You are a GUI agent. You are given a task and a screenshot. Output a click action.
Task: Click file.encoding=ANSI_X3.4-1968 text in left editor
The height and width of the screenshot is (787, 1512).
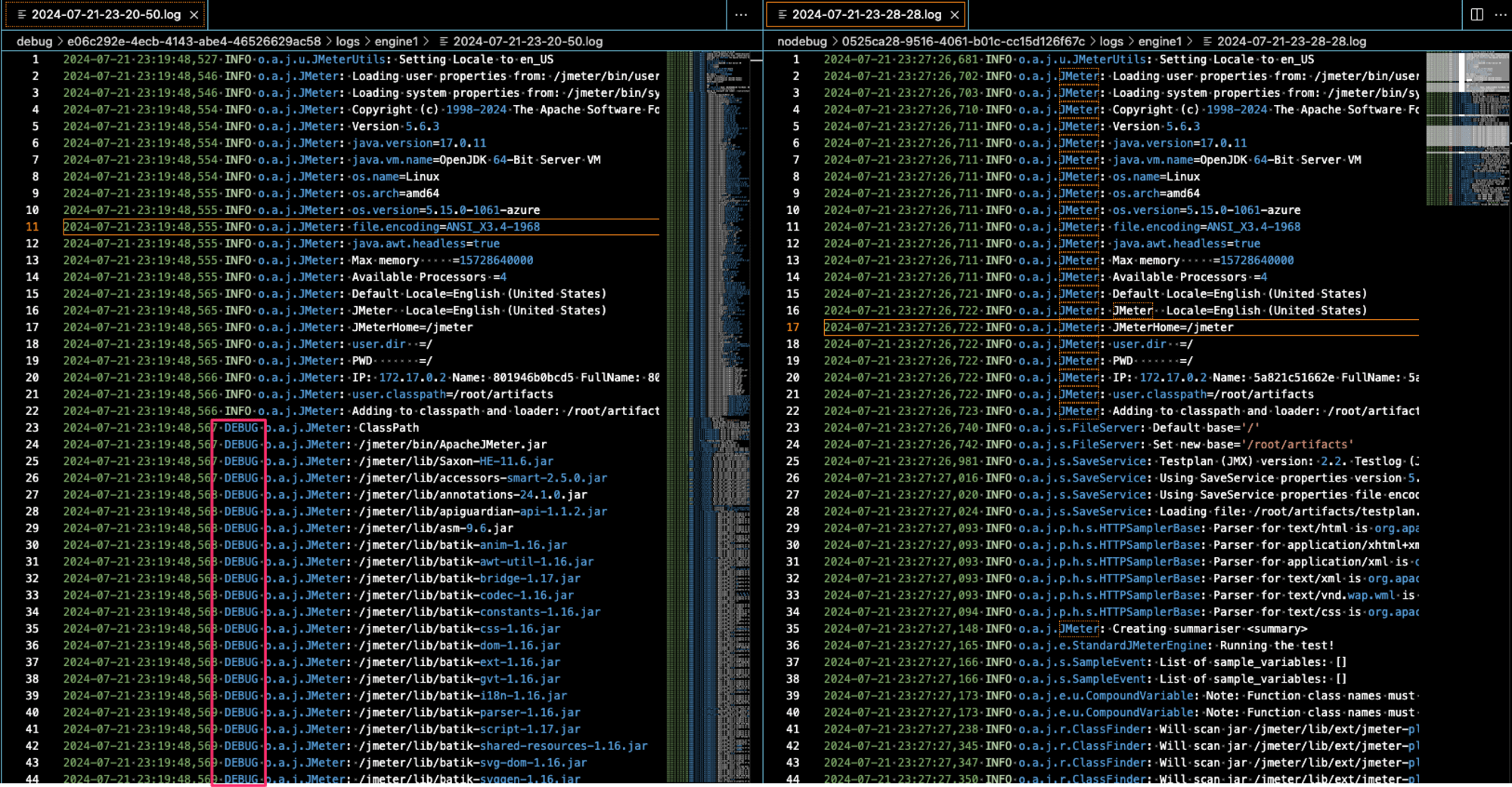(446, 227)
